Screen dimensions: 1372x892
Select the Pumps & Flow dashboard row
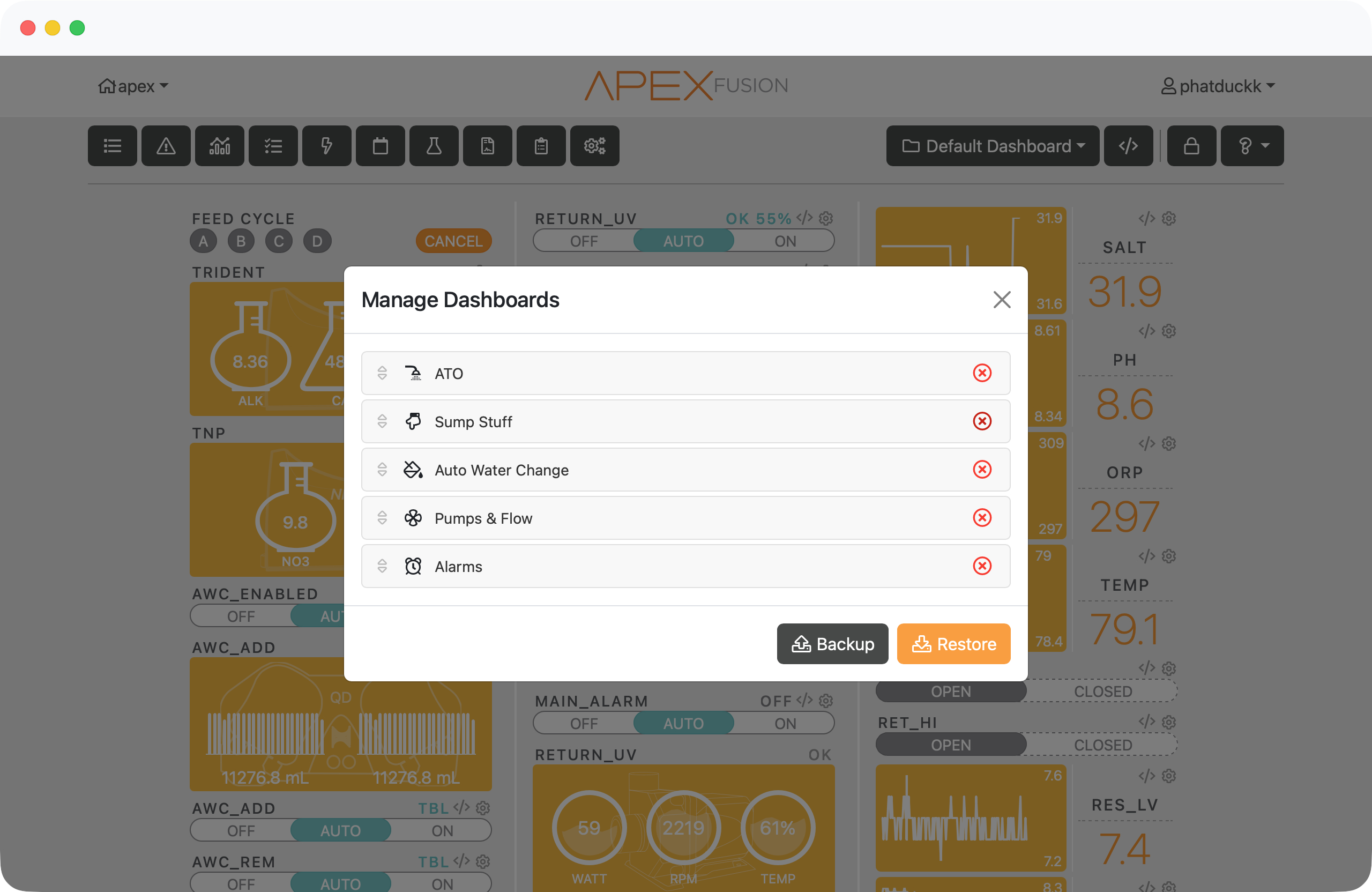click(685, 518)
